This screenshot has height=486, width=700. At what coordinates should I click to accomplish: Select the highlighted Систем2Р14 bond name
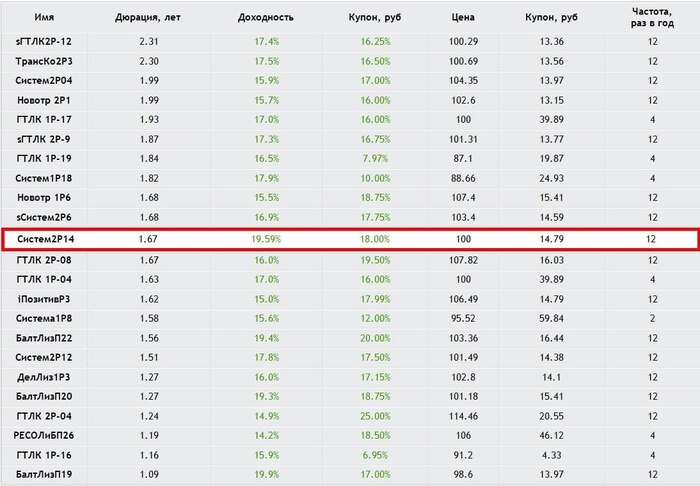[x=46, y=239]
